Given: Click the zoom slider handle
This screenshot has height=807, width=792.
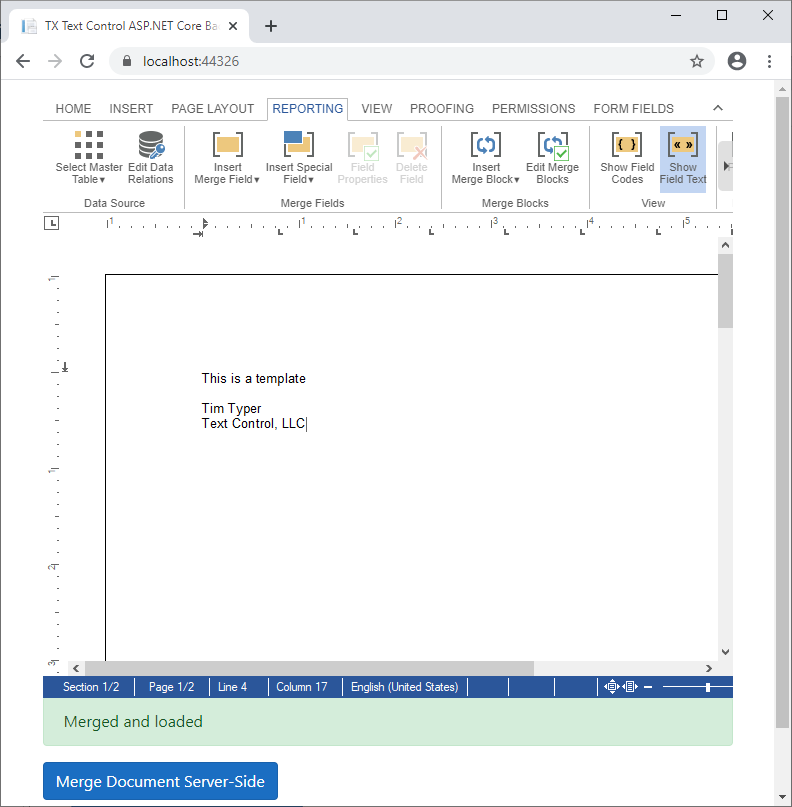Looking at the screenshot, I should 708,687.
